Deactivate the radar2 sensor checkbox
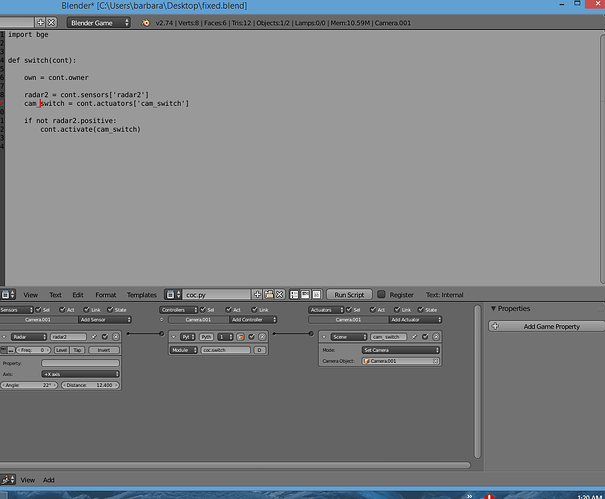 [x=105, y=337]
